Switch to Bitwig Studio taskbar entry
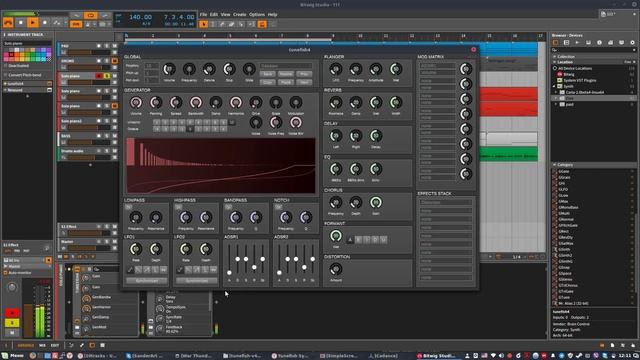The image size is (640, 360). pyautogui.click(x=437, y=356)
